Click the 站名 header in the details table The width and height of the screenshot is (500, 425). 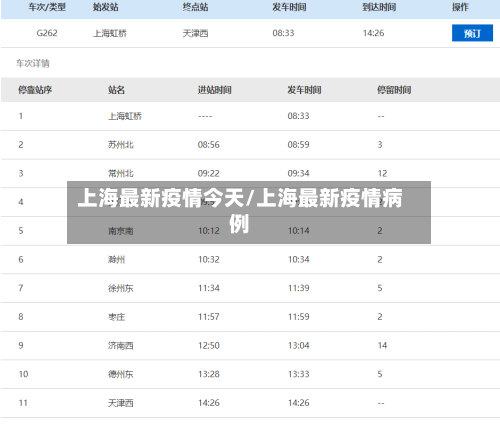pyautogui.click(x=116, y=90)
